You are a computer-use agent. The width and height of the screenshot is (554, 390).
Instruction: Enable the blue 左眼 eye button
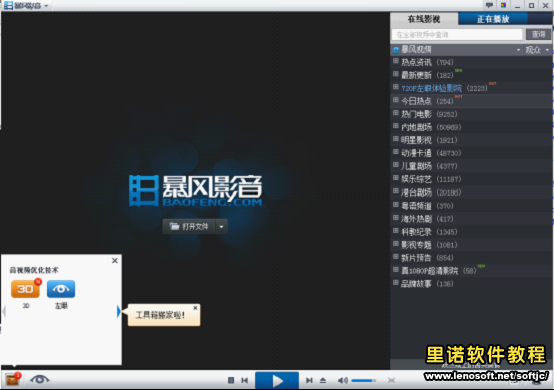(x=61, y=289)
